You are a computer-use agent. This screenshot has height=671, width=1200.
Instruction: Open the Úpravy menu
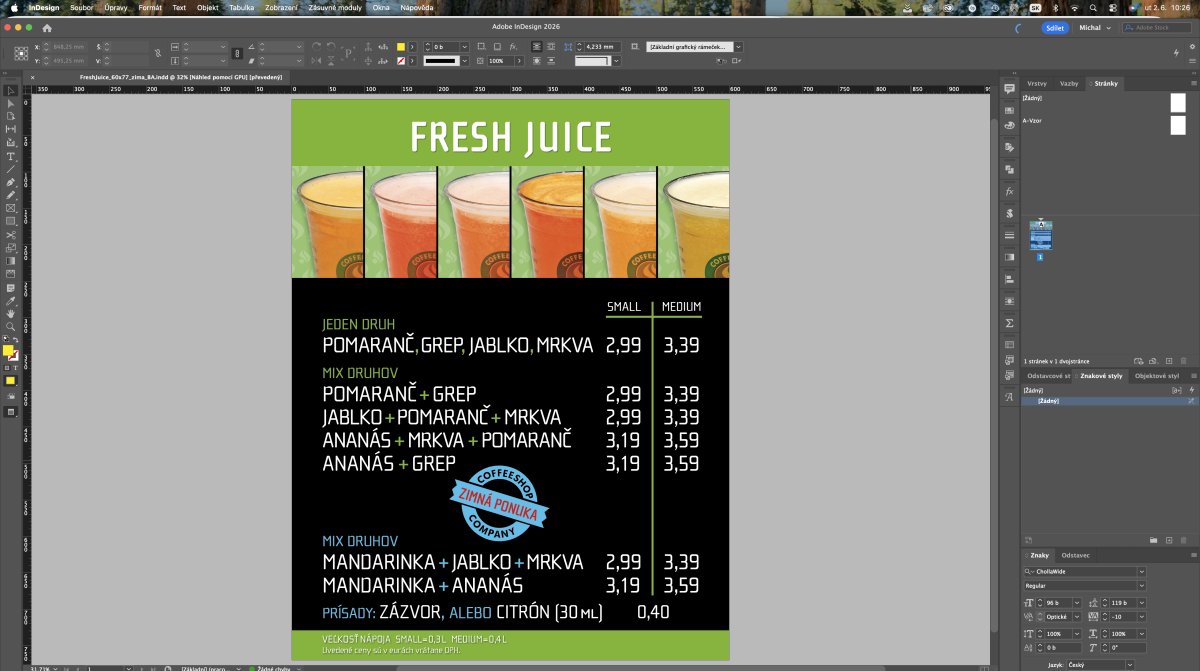pyautogui.click(x=115, y=7)
